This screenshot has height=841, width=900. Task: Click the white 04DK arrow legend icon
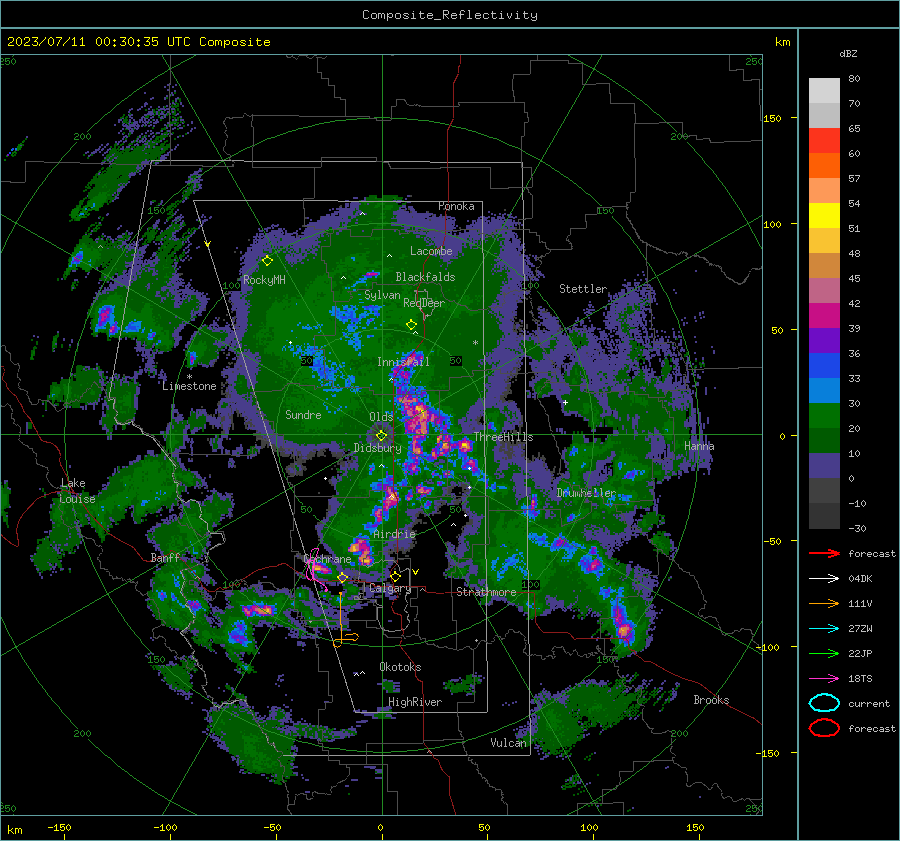coord(824,578)
